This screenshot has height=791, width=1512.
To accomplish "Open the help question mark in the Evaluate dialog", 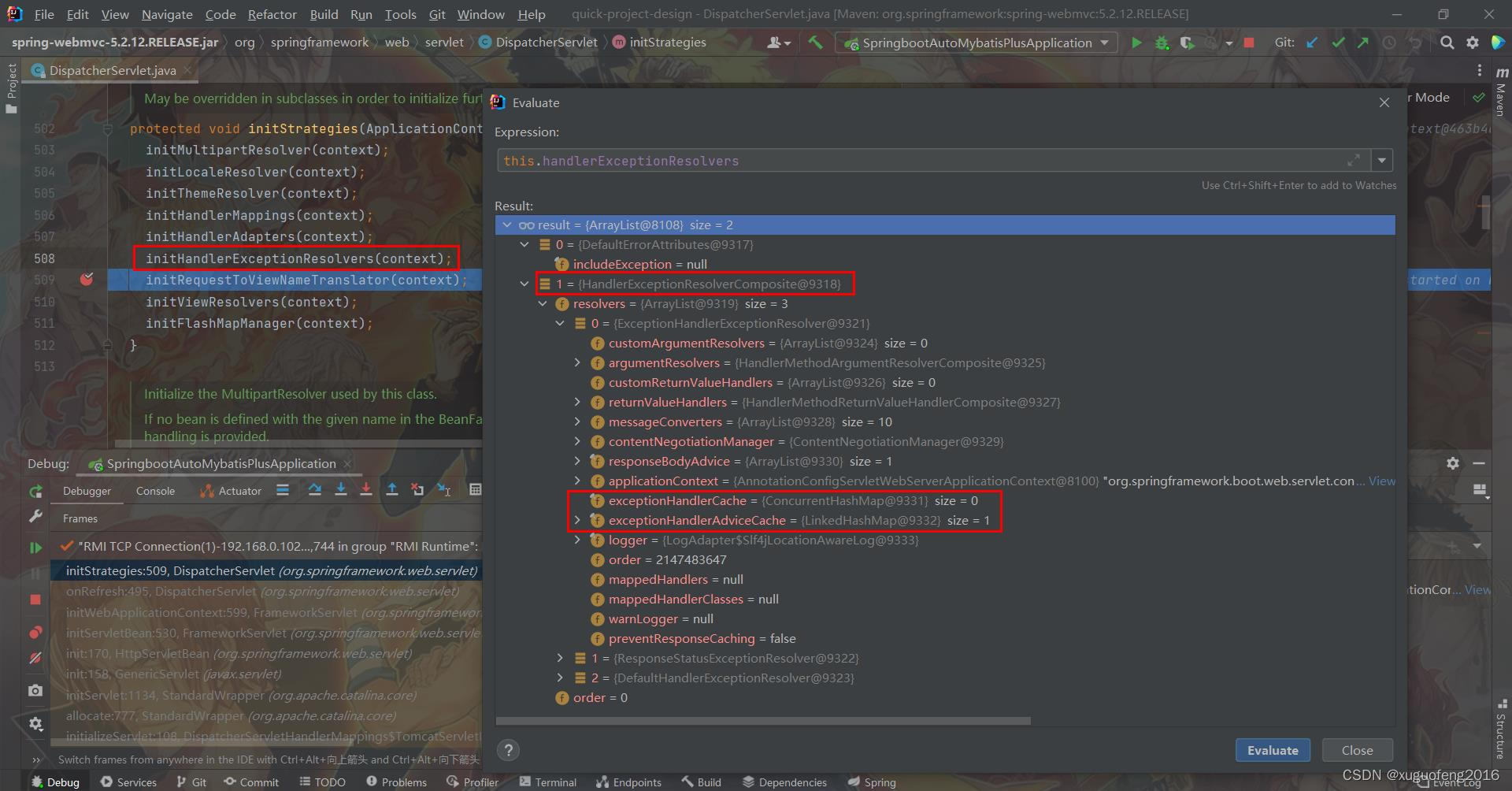I will (509, 750).
